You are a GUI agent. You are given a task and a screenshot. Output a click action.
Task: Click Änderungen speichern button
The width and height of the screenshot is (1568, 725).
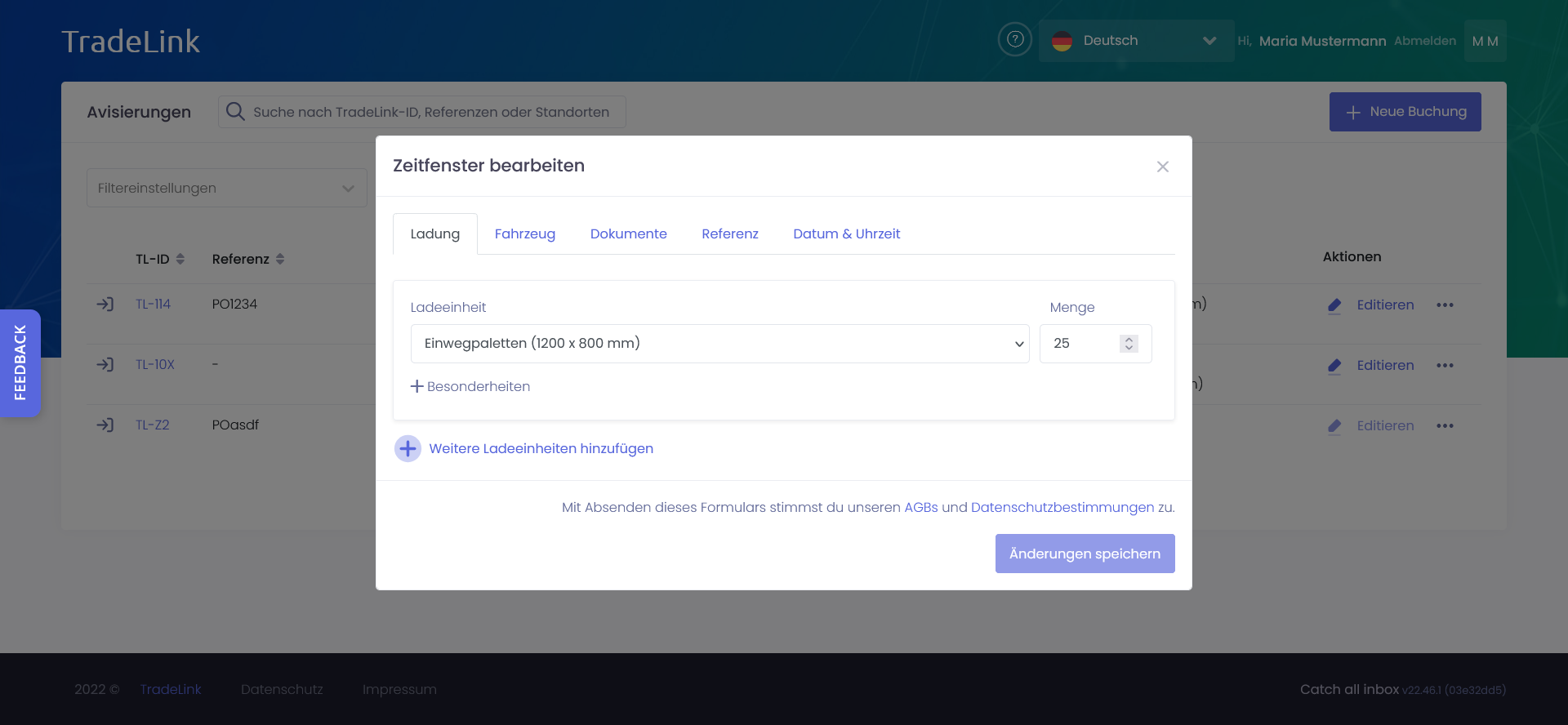(1085, 554)
